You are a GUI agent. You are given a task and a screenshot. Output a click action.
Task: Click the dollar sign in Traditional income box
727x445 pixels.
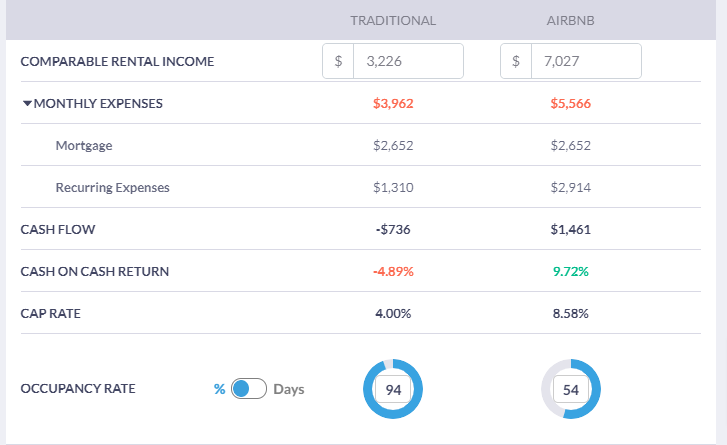(x=339, y=61)
